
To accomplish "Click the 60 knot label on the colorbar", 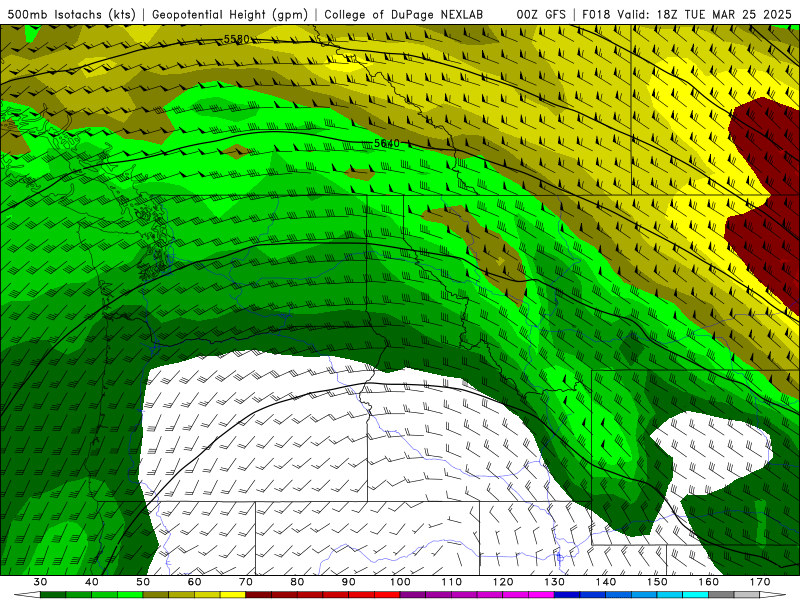I will pyautogui.click(x=194, y=582).
